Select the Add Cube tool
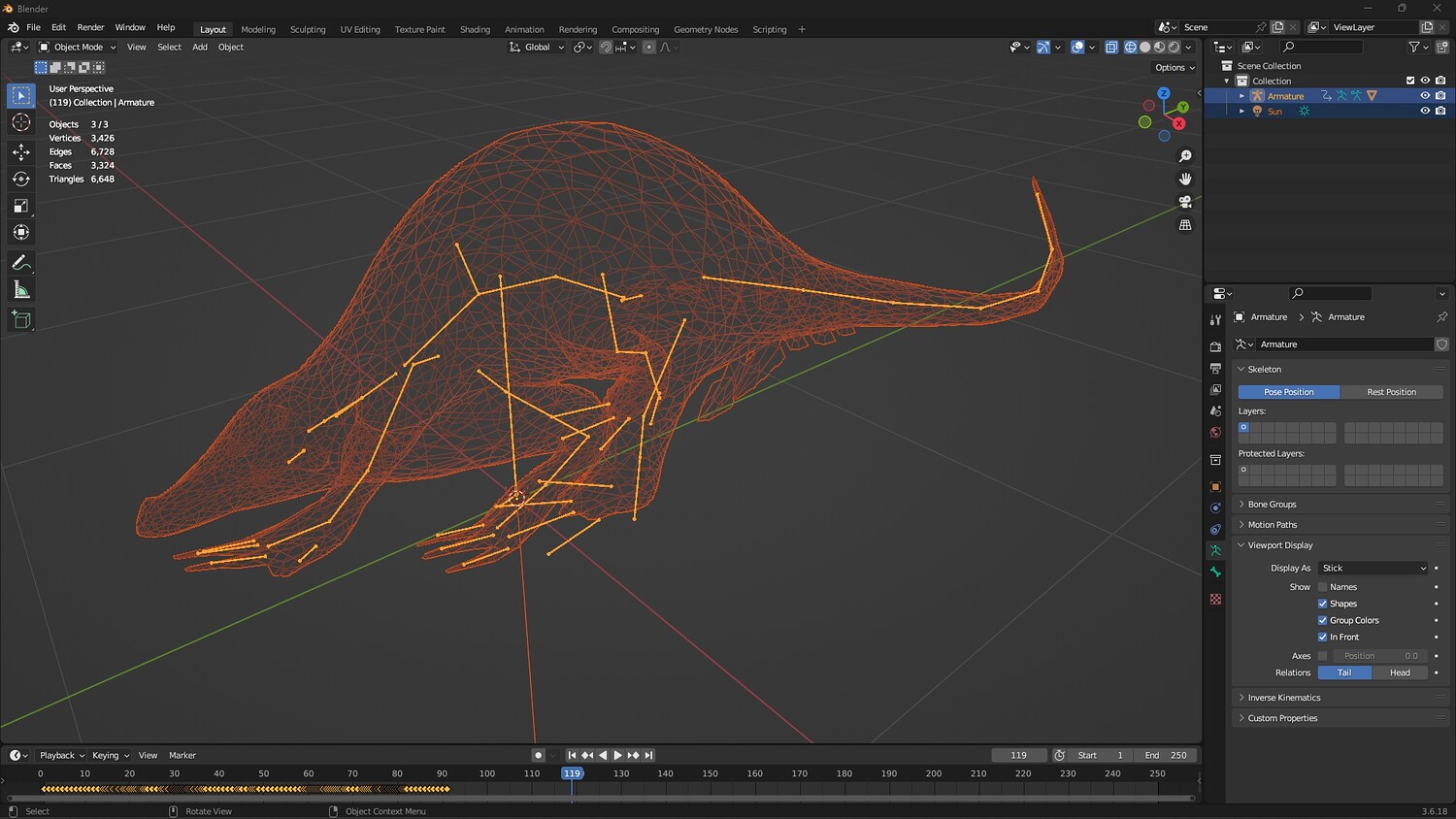Screen dimensions: 1456x819 20,319
